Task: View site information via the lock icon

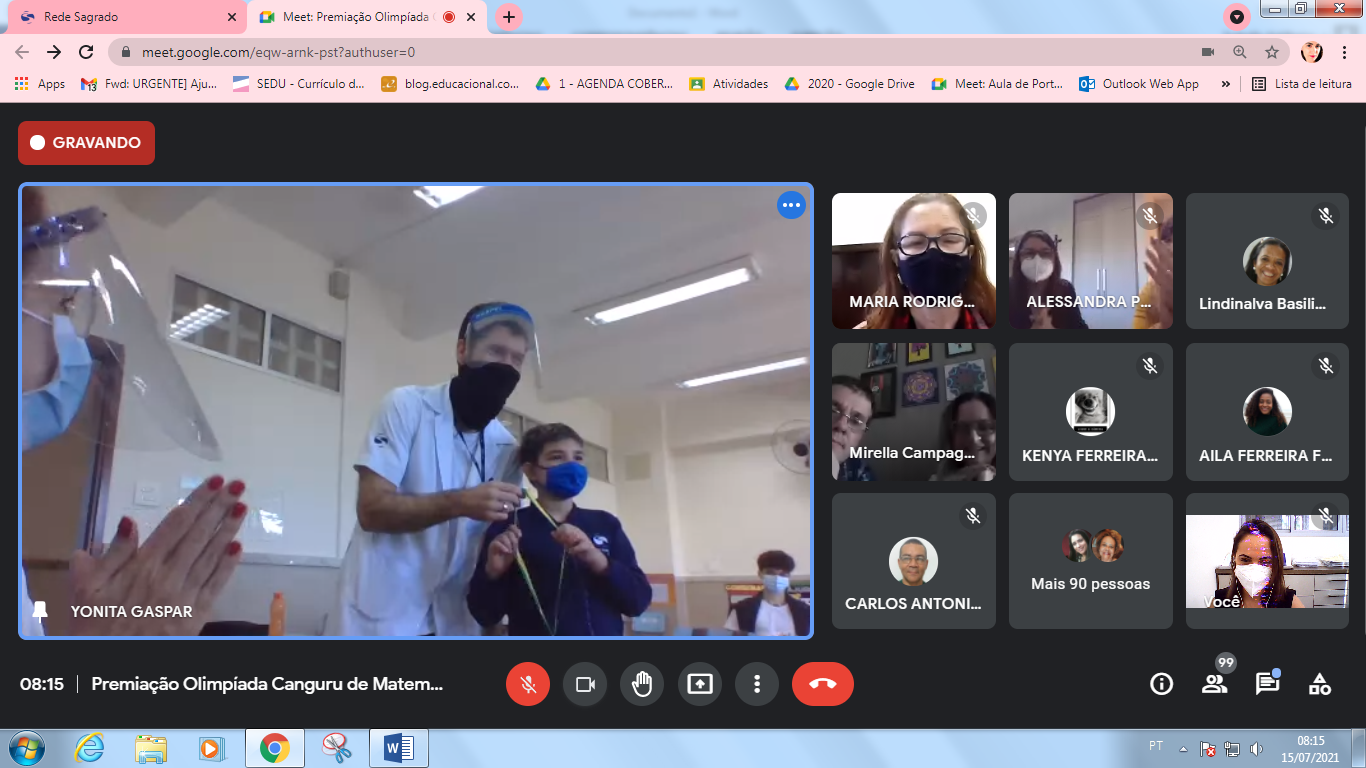Action: click(126, 52)
